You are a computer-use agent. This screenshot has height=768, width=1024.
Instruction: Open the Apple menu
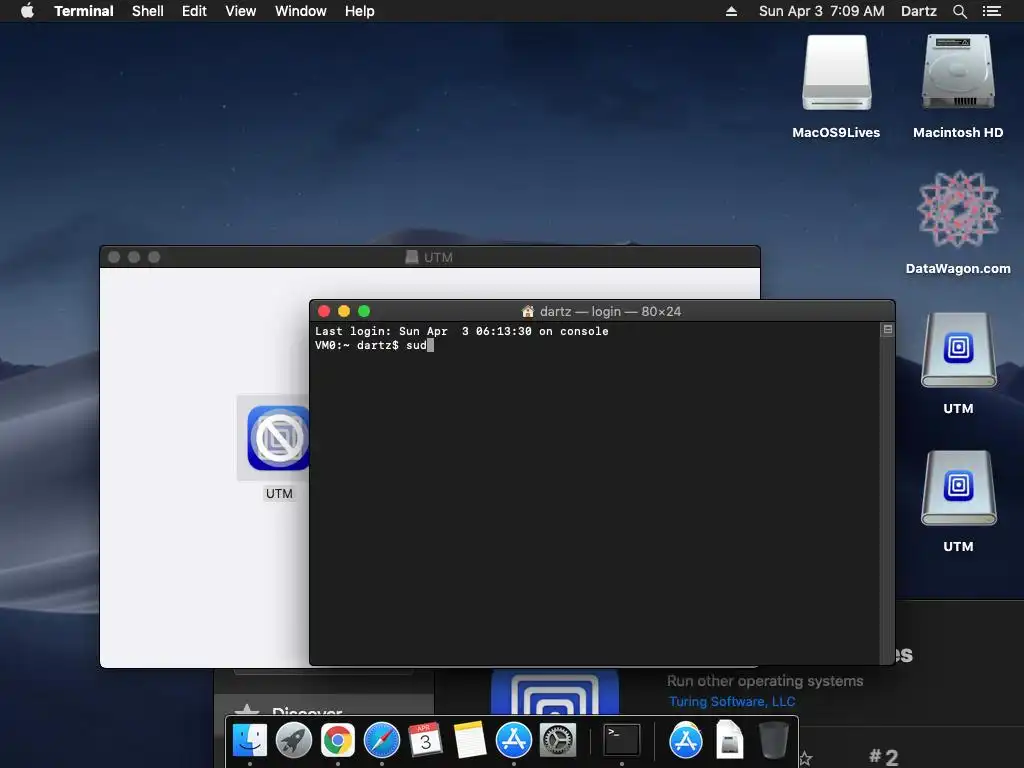(27, 11)
